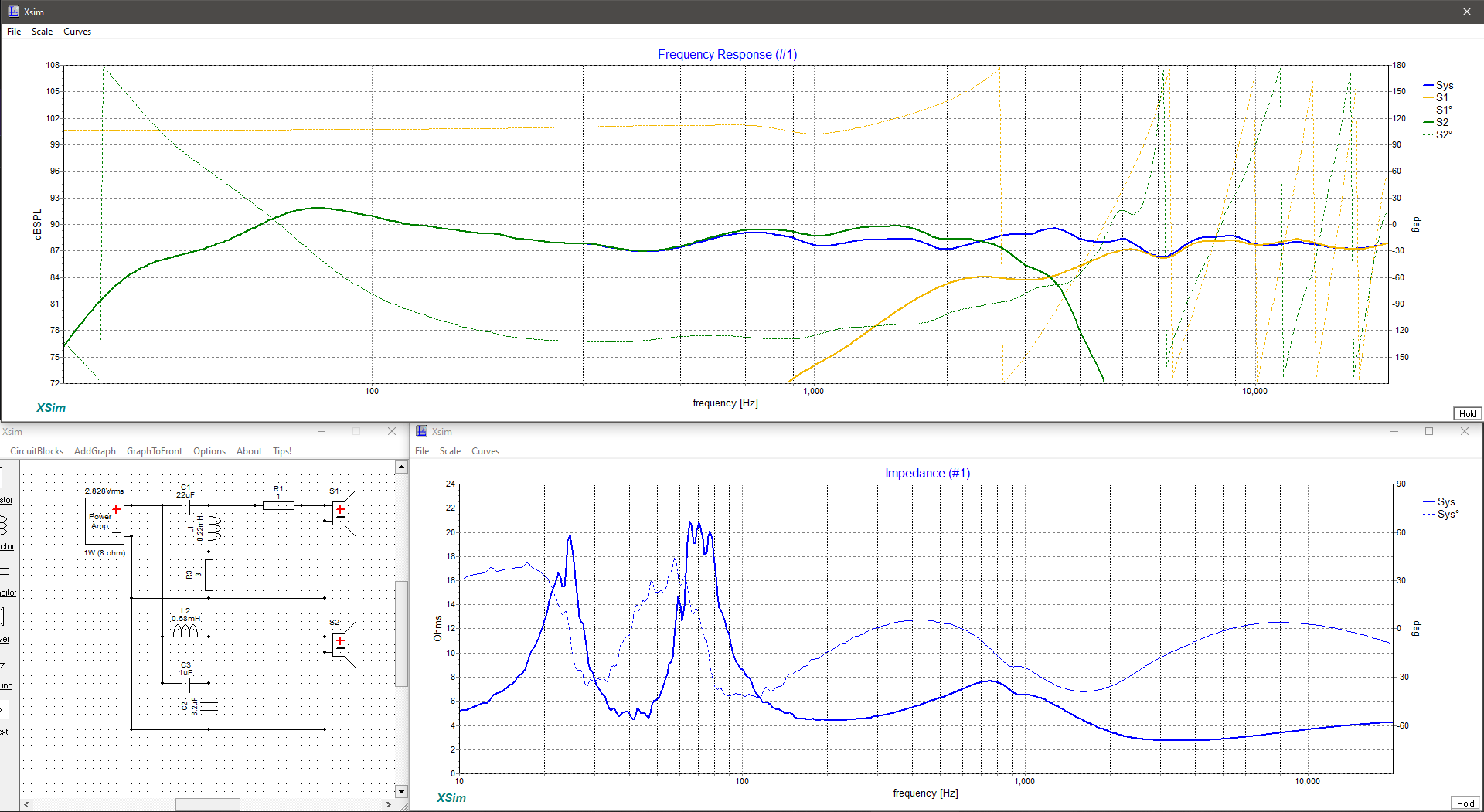This screenshot has width=1484, height=812.
Task: Minimize the Xsim circuit window
Action: tap(322, 431)
